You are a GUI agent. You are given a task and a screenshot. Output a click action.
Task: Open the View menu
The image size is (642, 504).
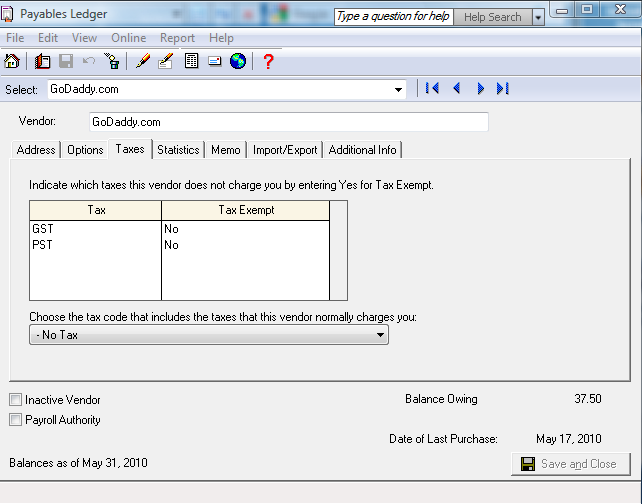click(x=84, y=38)
